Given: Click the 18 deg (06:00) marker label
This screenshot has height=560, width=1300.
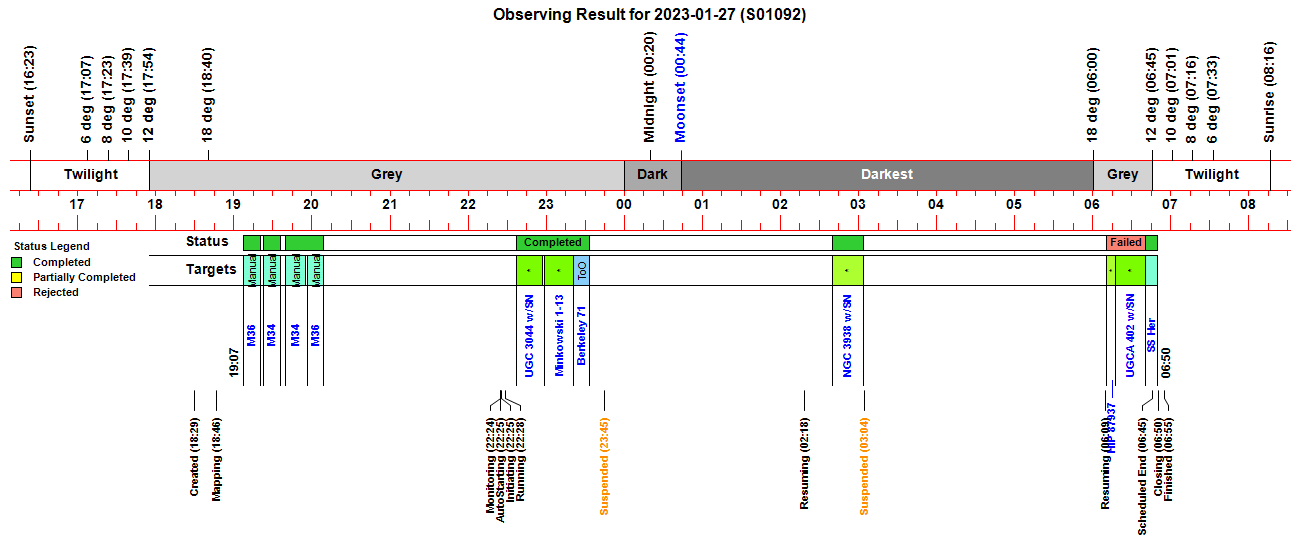Looking at the screenshot, I should [1093, 95].
